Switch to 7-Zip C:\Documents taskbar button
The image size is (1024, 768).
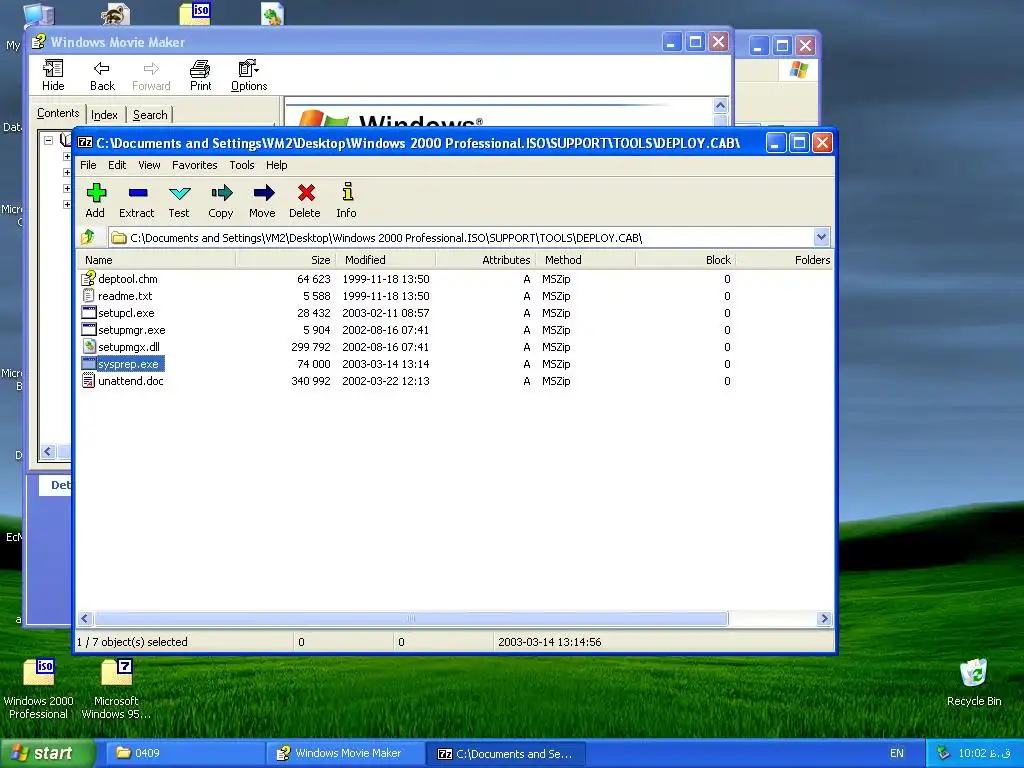pos(505,753)
